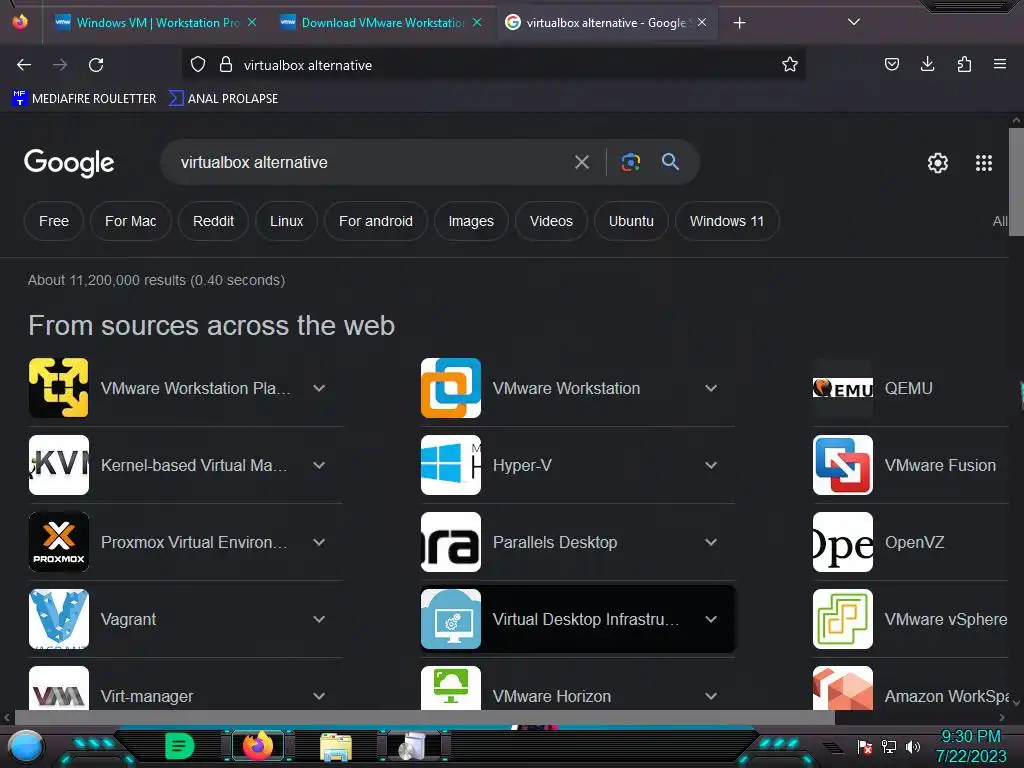This screenshot has height=768, width=1024.
Task: Go back to the previous page
Action: pyautogui.click(x=24, y=65)
